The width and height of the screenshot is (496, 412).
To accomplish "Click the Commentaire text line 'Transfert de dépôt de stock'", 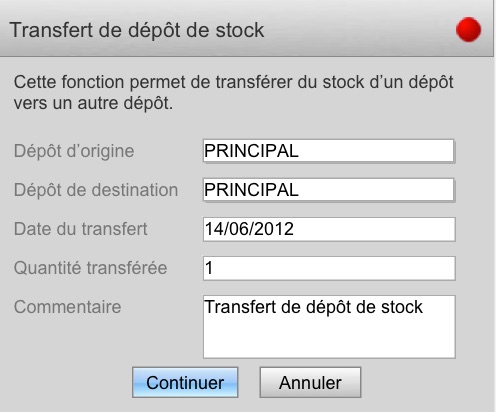I will (314, 307).
